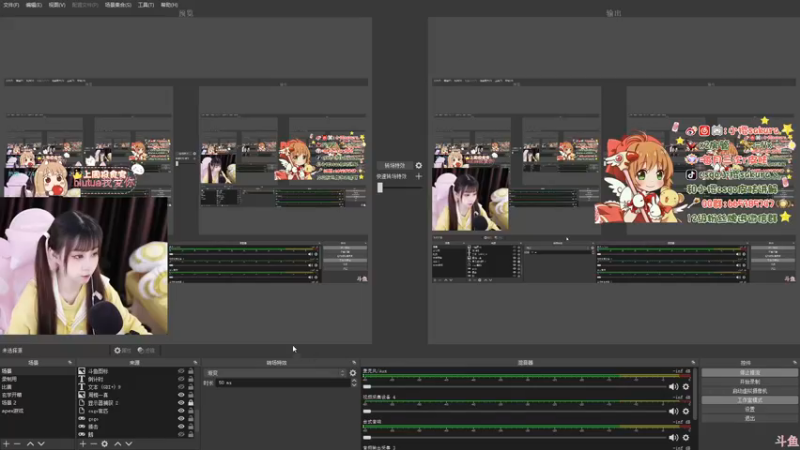Increase transition duration with the up stepper
The image size is (800, 450).
pyautogui.click(x=354, y=381)
